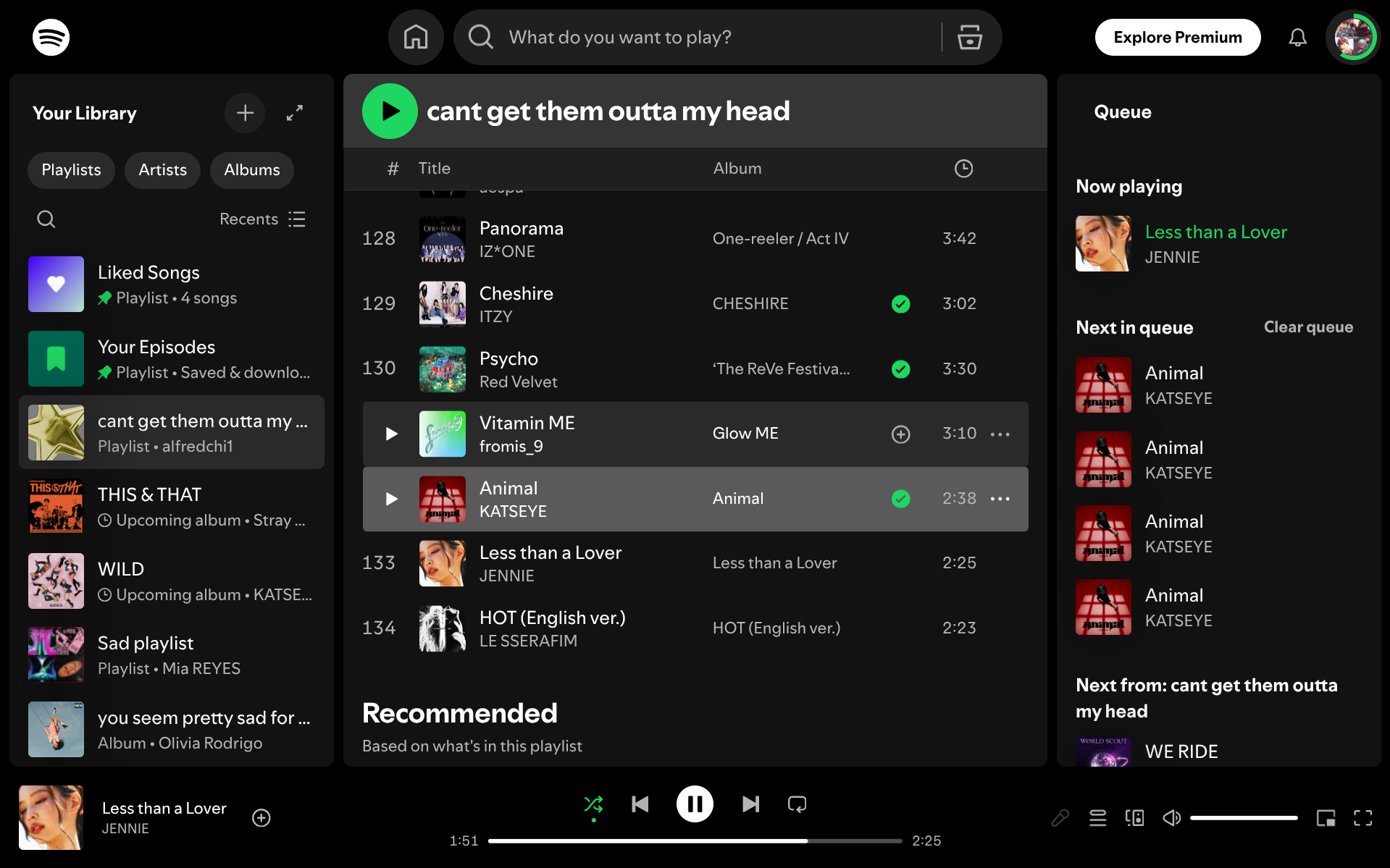Sort tracks by the Album column

tap(737, 169)
